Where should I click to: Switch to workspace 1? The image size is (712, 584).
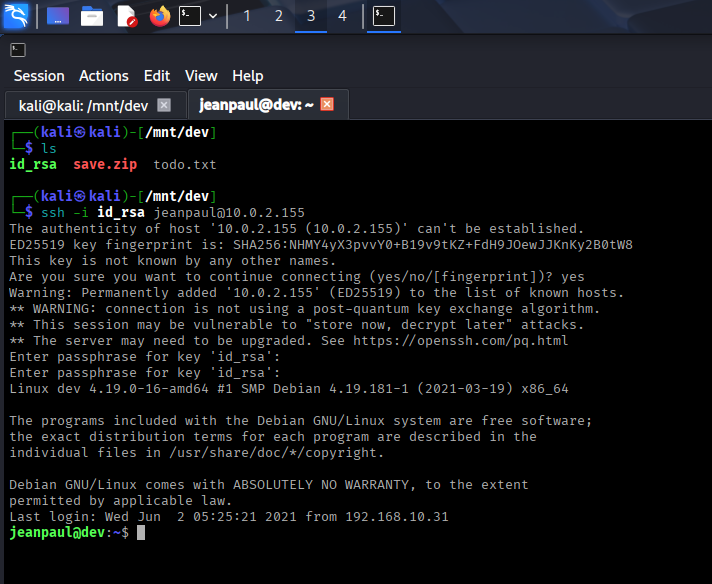pyautogui.click(x=247, y=16)
